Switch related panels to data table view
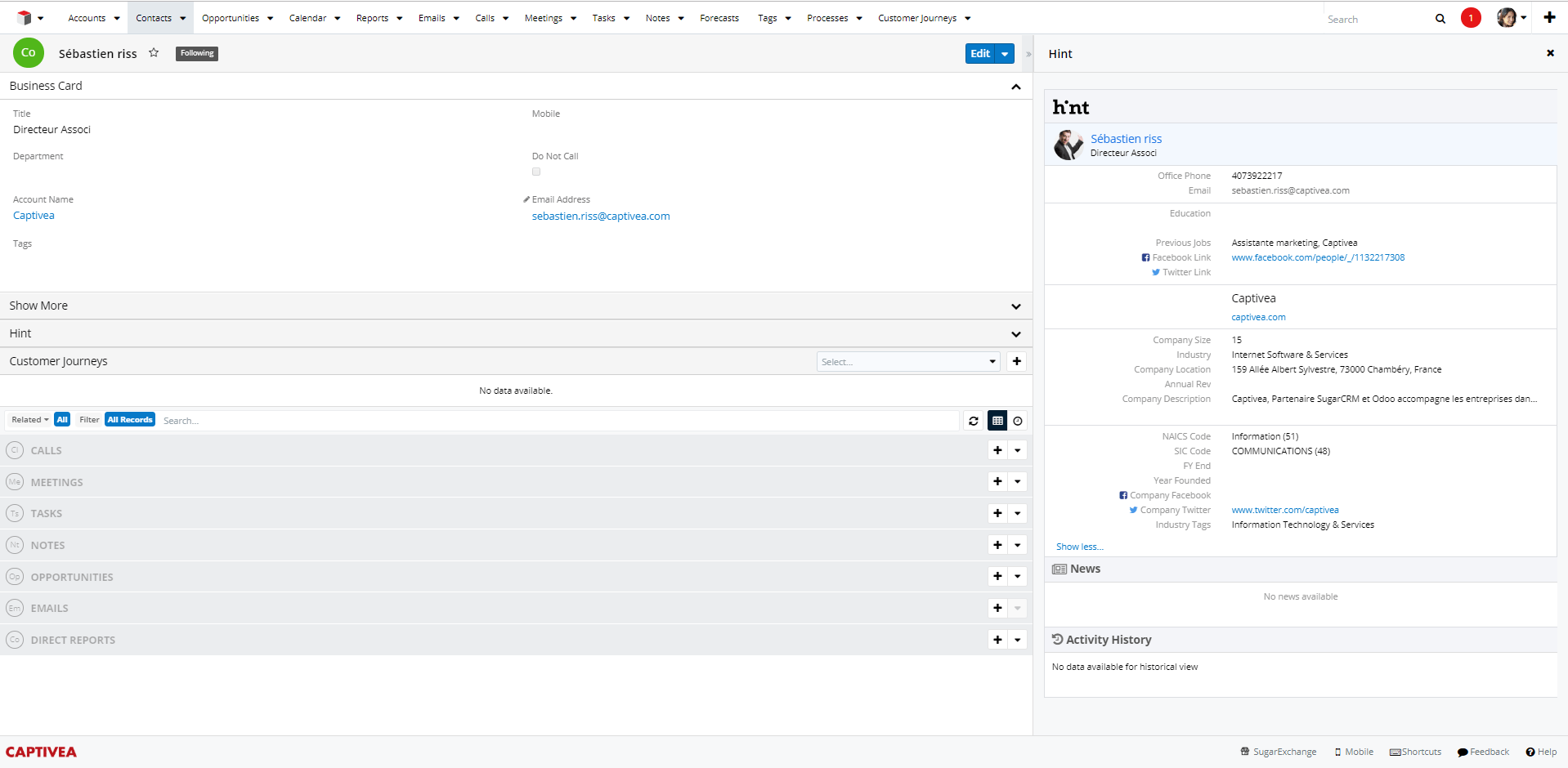The width and height of the screenshot is (1568, 768). pyautogui.click(x=997, y=420)
